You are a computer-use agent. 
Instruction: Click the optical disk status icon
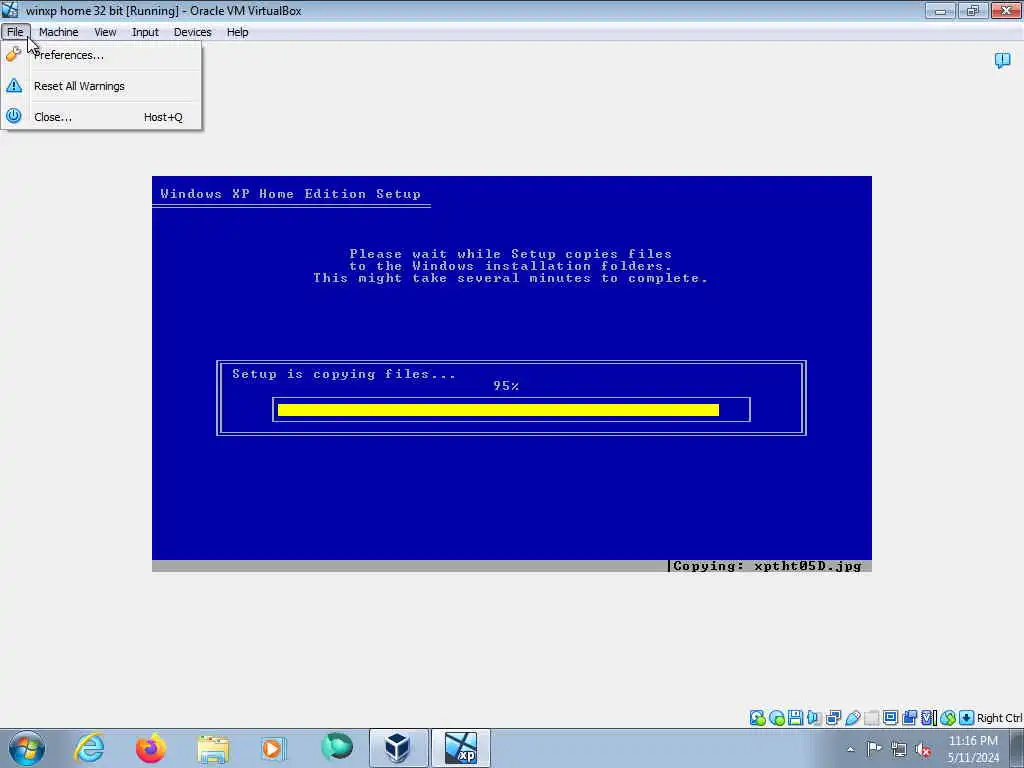[776, 718]
